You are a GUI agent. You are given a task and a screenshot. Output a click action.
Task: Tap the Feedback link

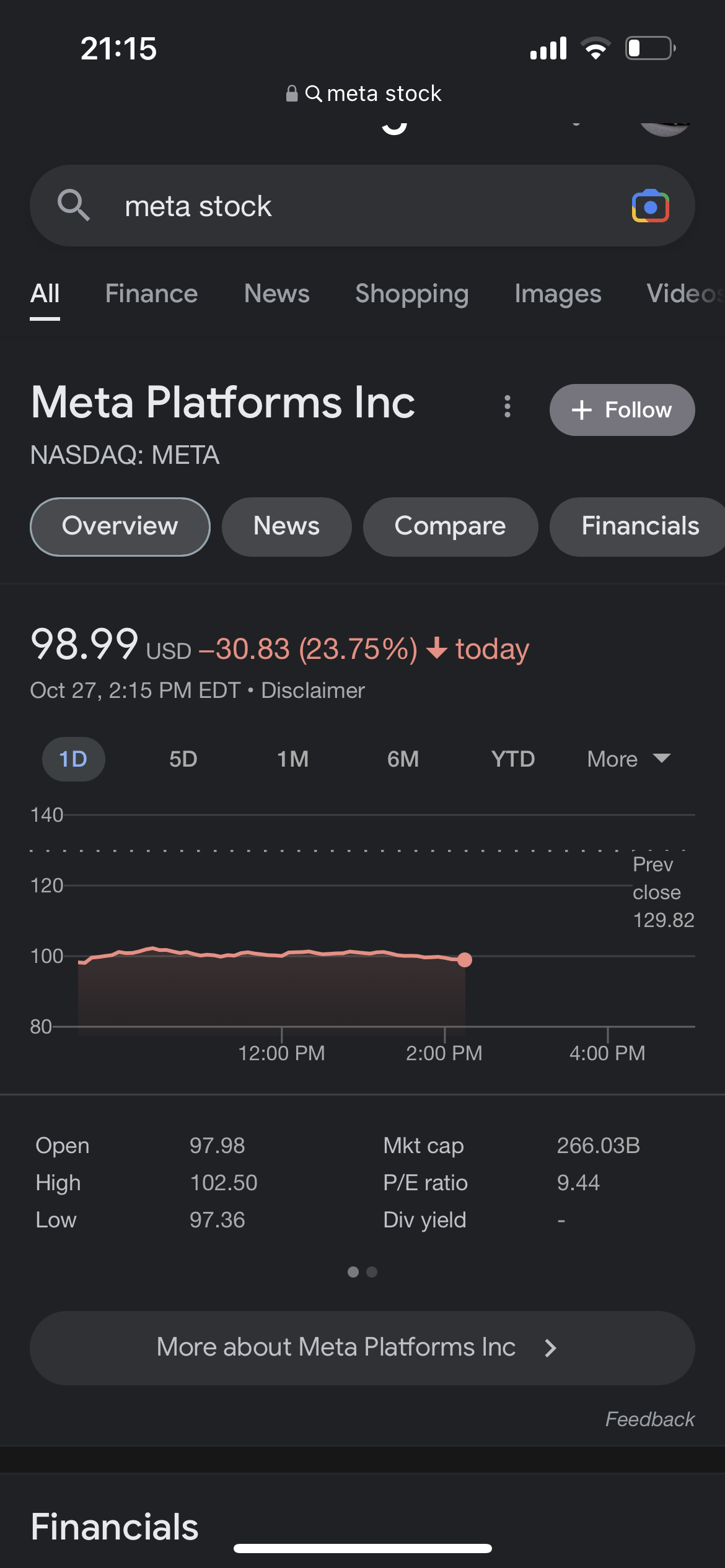pos(650,1419)
